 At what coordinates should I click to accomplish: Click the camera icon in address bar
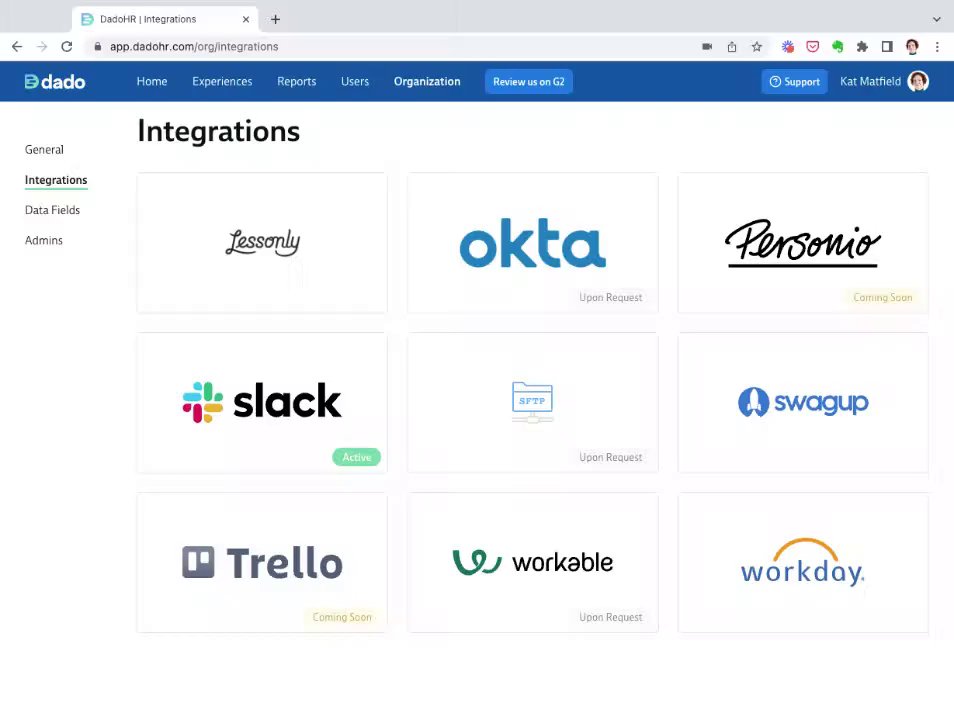(x=707, y=47)
